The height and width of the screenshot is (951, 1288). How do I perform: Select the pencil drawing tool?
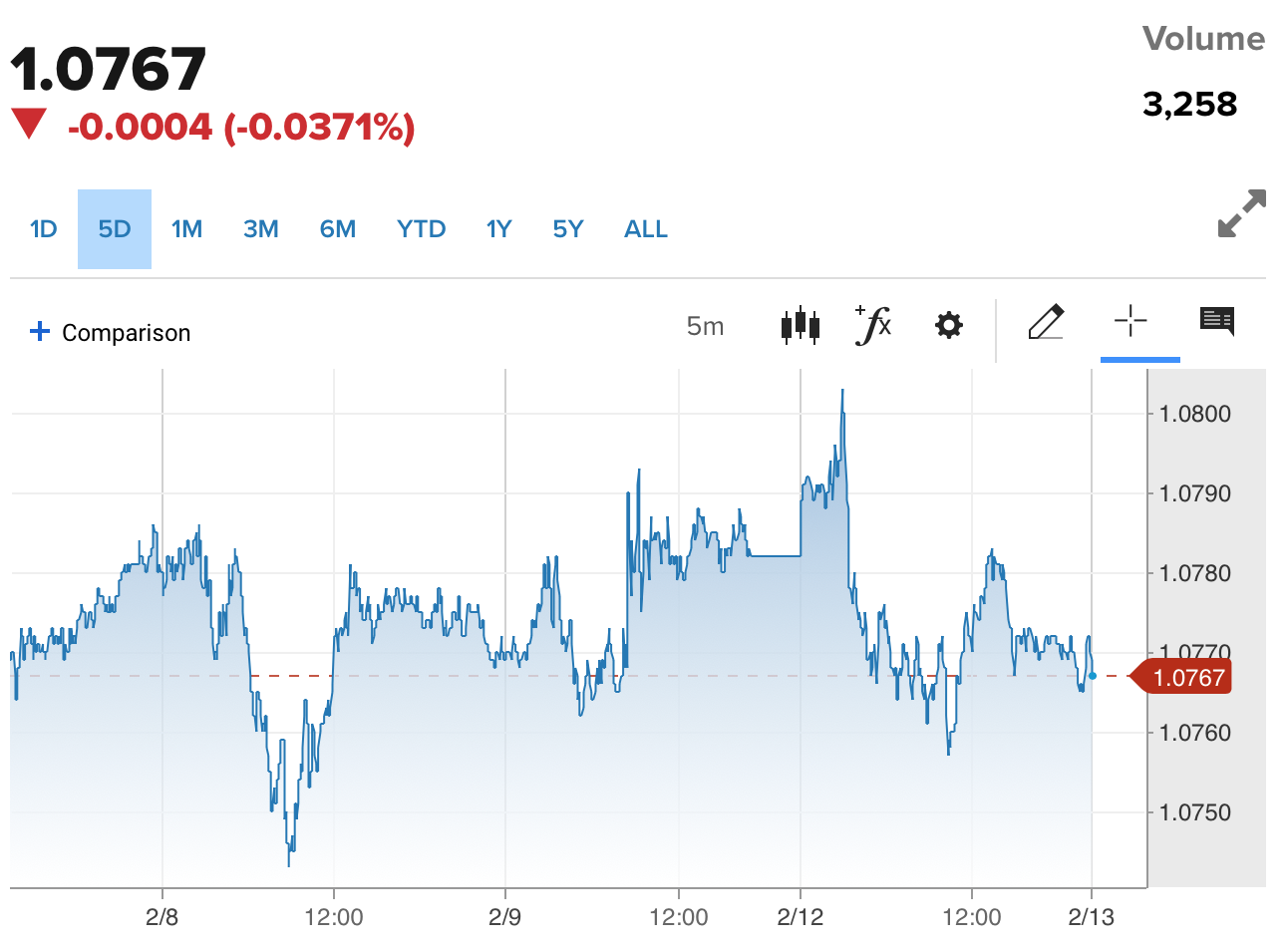coord(1046,323)
